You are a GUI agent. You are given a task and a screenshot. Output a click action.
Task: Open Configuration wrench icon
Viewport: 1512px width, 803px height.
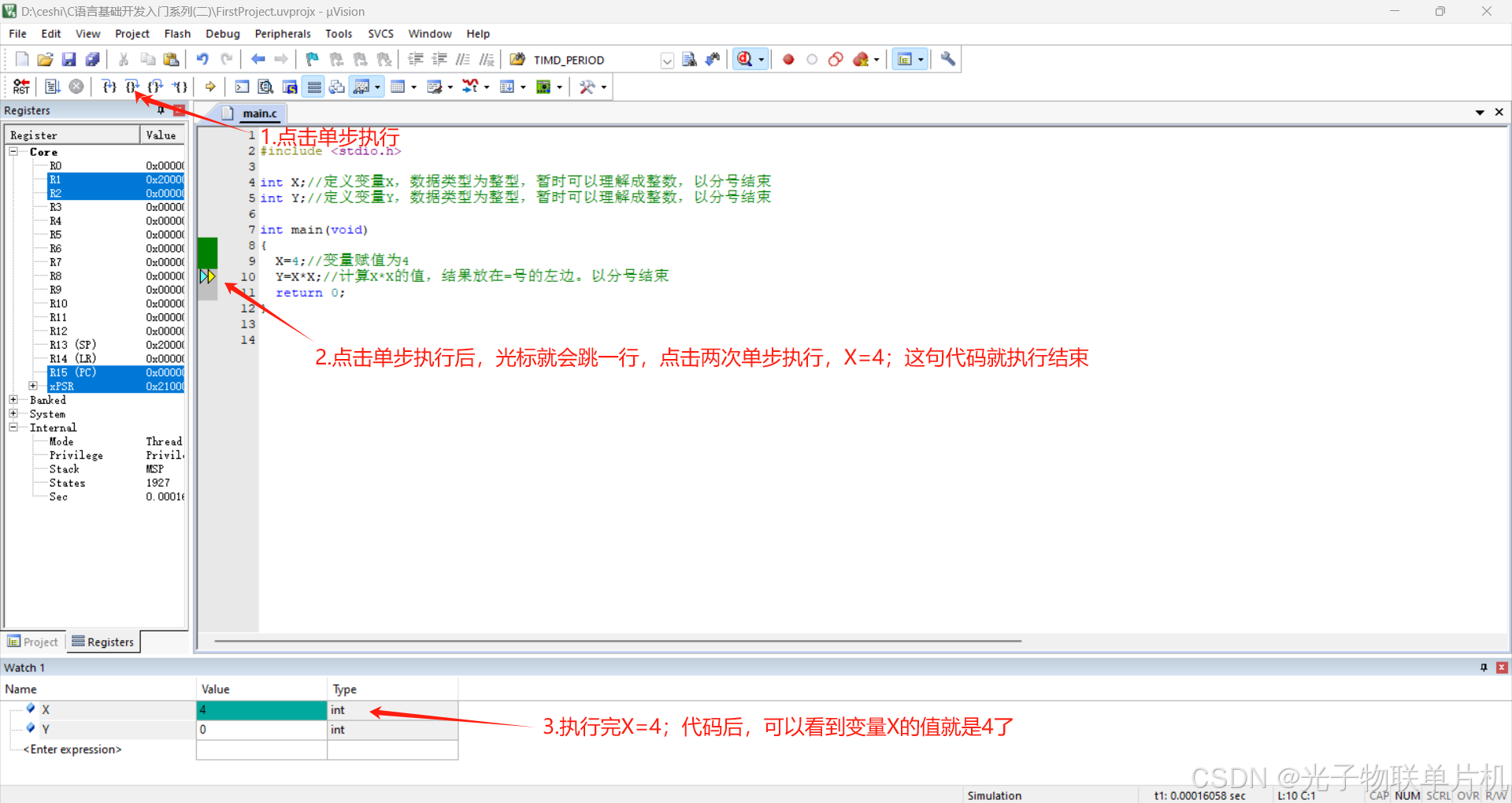pyautogui.click(x=948, y=59)
